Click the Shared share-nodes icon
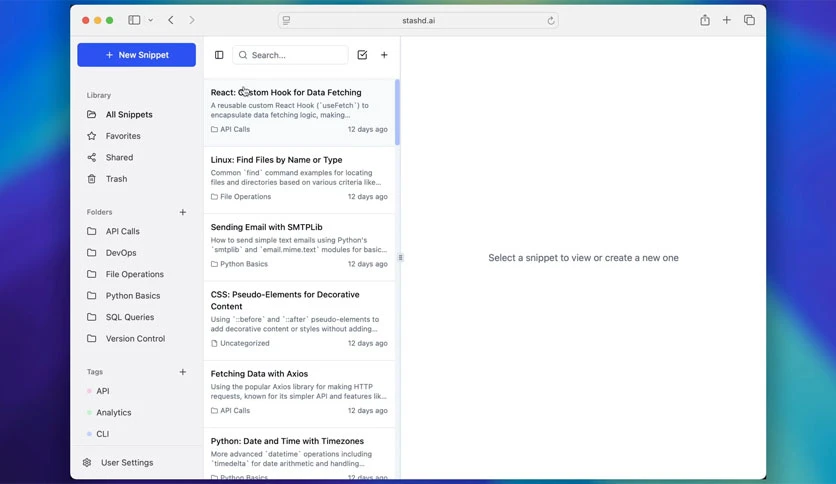The height and width of the screenshot is (484, 836). coord(92,157)
